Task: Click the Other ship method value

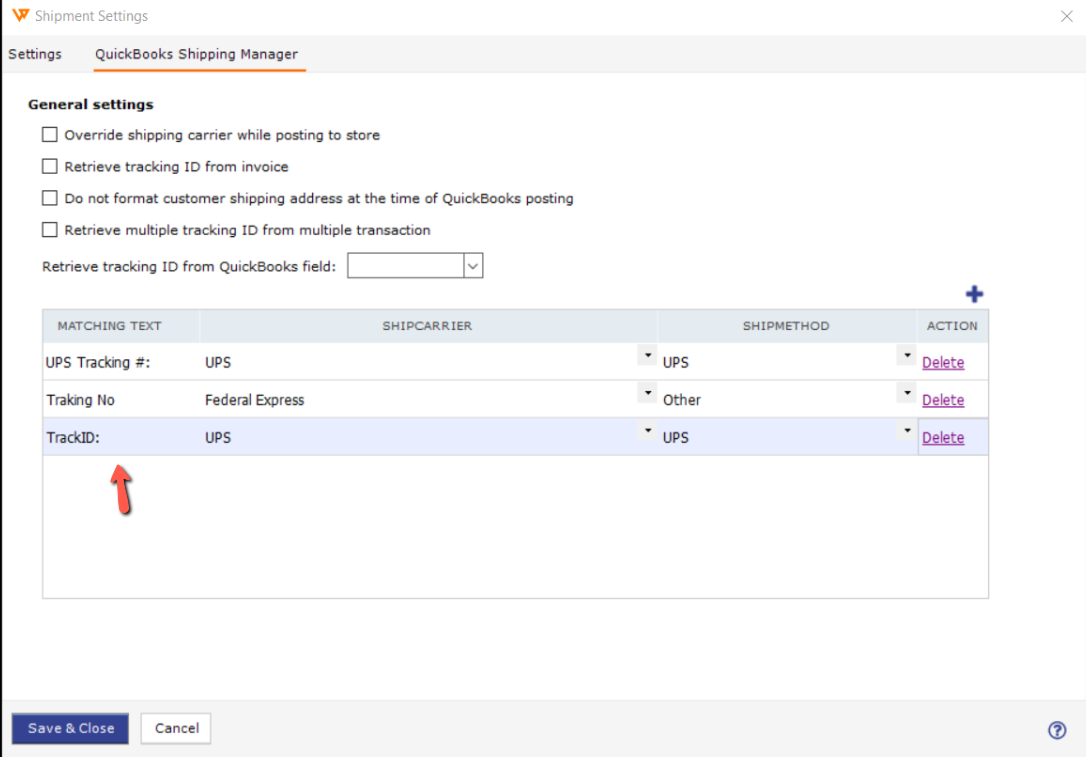Action: point(682,400)
